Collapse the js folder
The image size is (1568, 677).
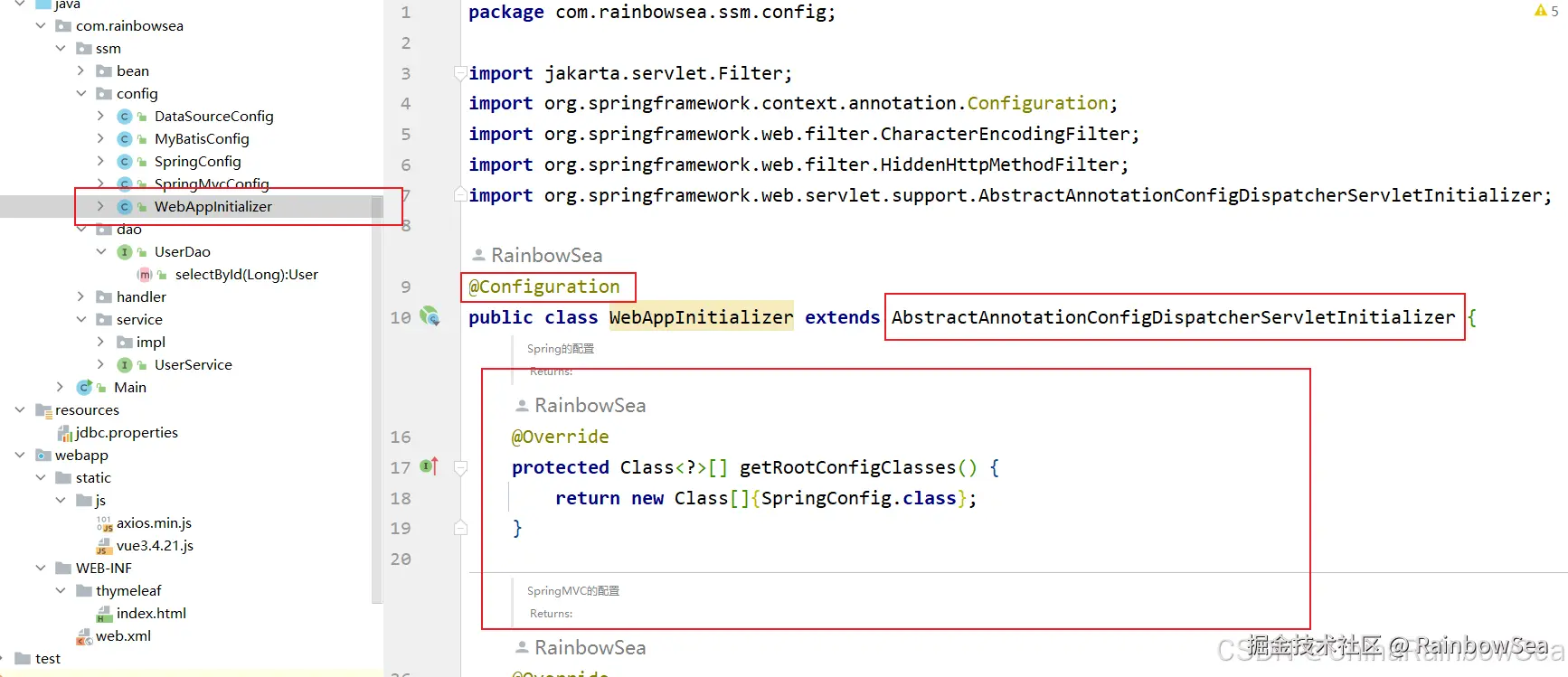[x=61, y=500]
